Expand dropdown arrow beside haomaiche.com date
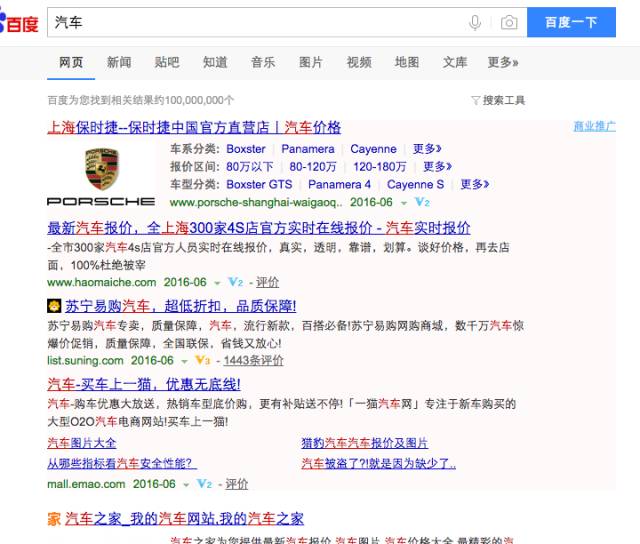Screen dimensions: 640x544 [217, 283]
